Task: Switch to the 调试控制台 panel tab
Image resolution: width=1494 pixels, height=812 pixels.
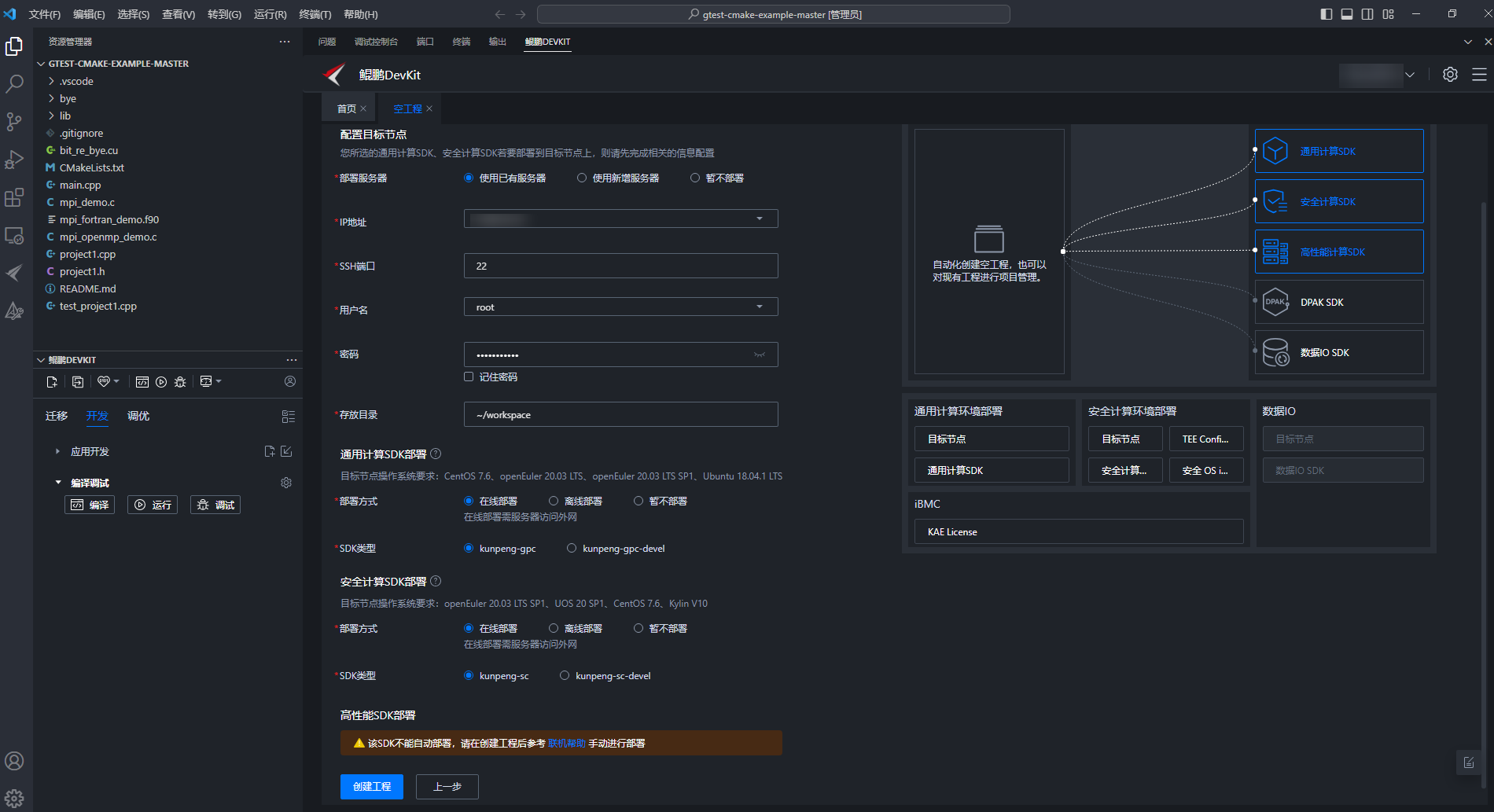Action: [x=376, y=42]
